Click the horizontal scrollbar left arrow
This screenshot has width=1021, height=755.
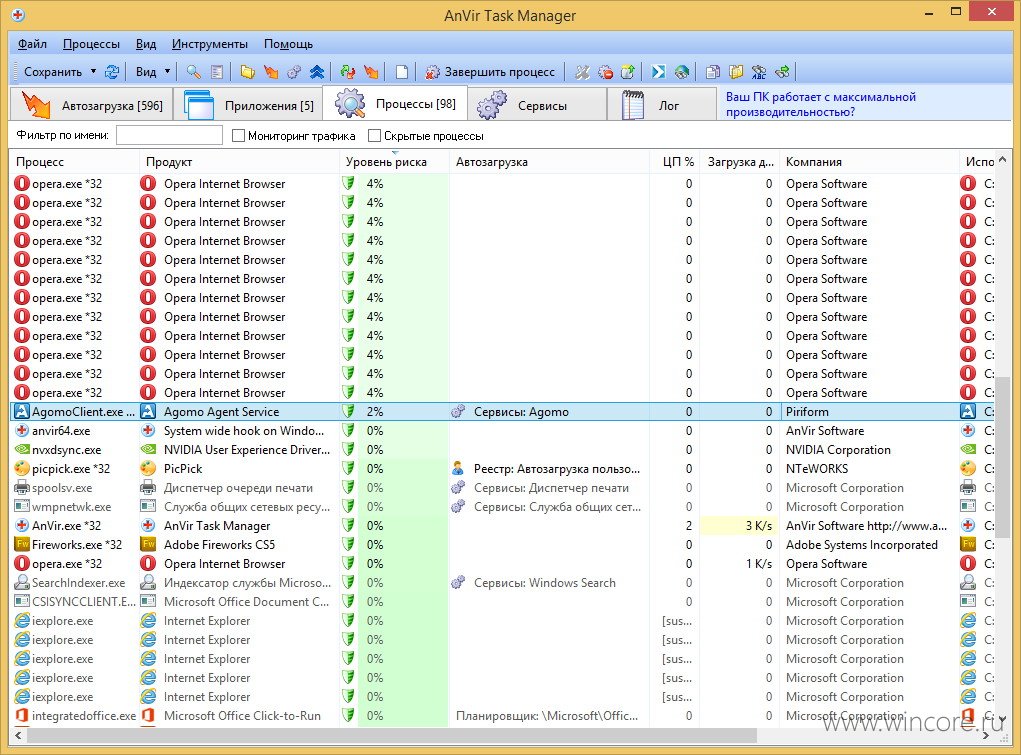coord(18,735)
